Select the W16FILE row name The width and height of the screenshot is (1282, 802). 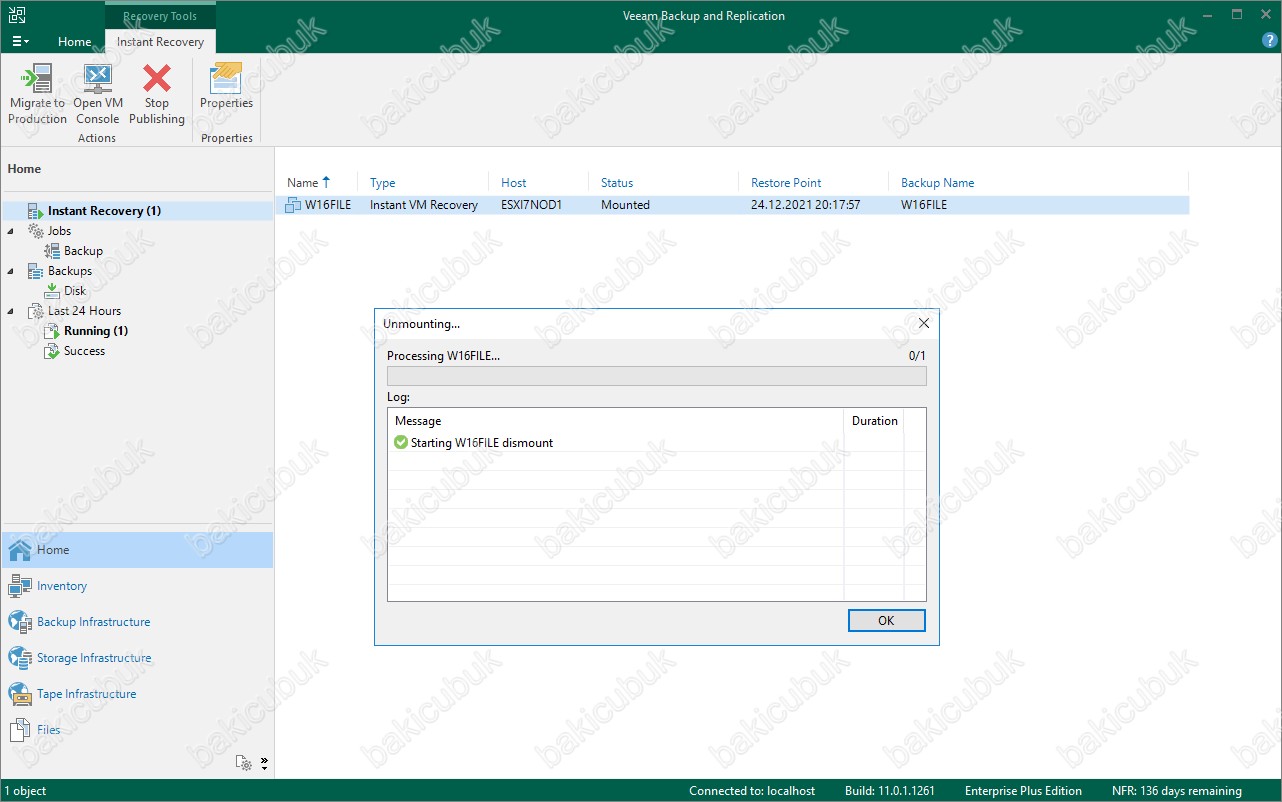point(328,205)
